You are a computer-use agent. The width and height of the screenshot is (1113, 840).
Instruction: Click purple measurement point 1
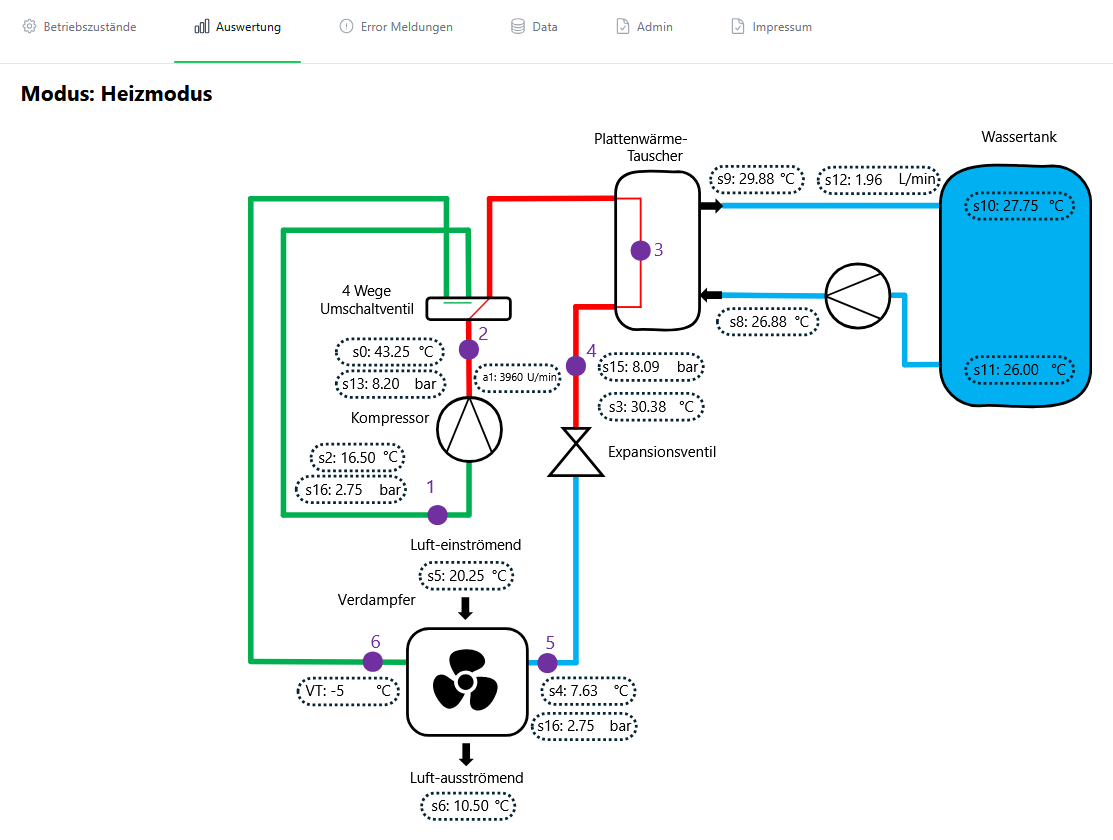[438, 515]
